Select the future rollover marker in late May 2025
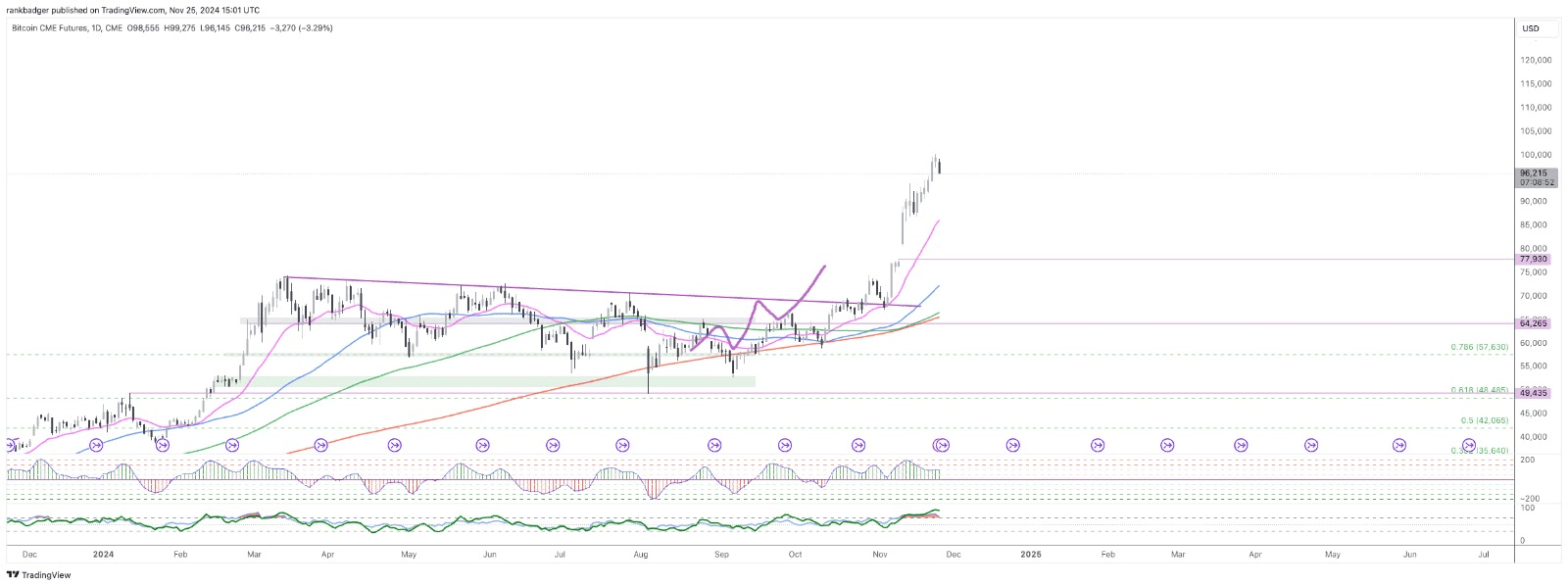 (x=1399, y=445)
